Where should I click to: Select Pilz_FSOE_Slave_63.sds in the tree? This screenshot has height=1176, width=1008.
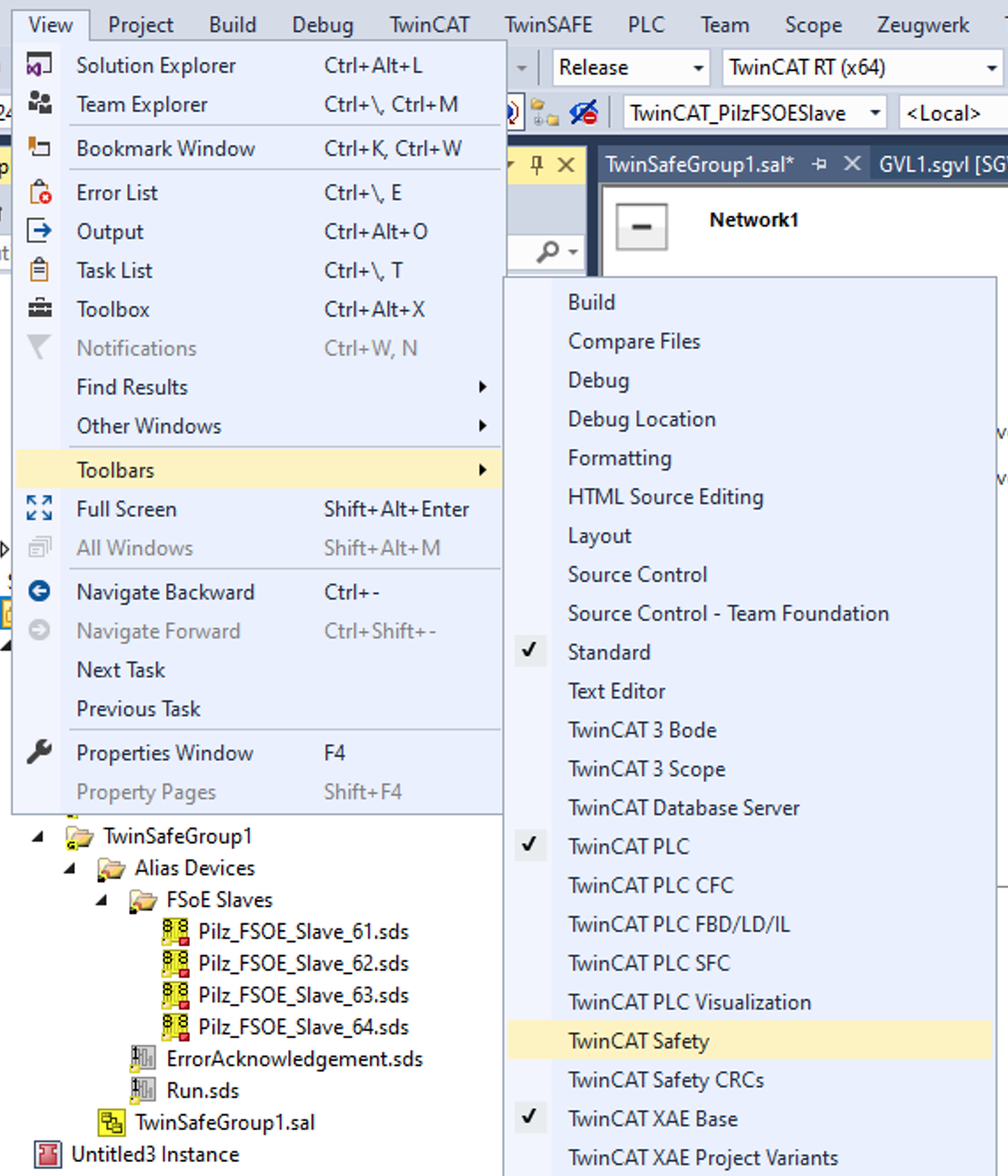pos(303,995)
